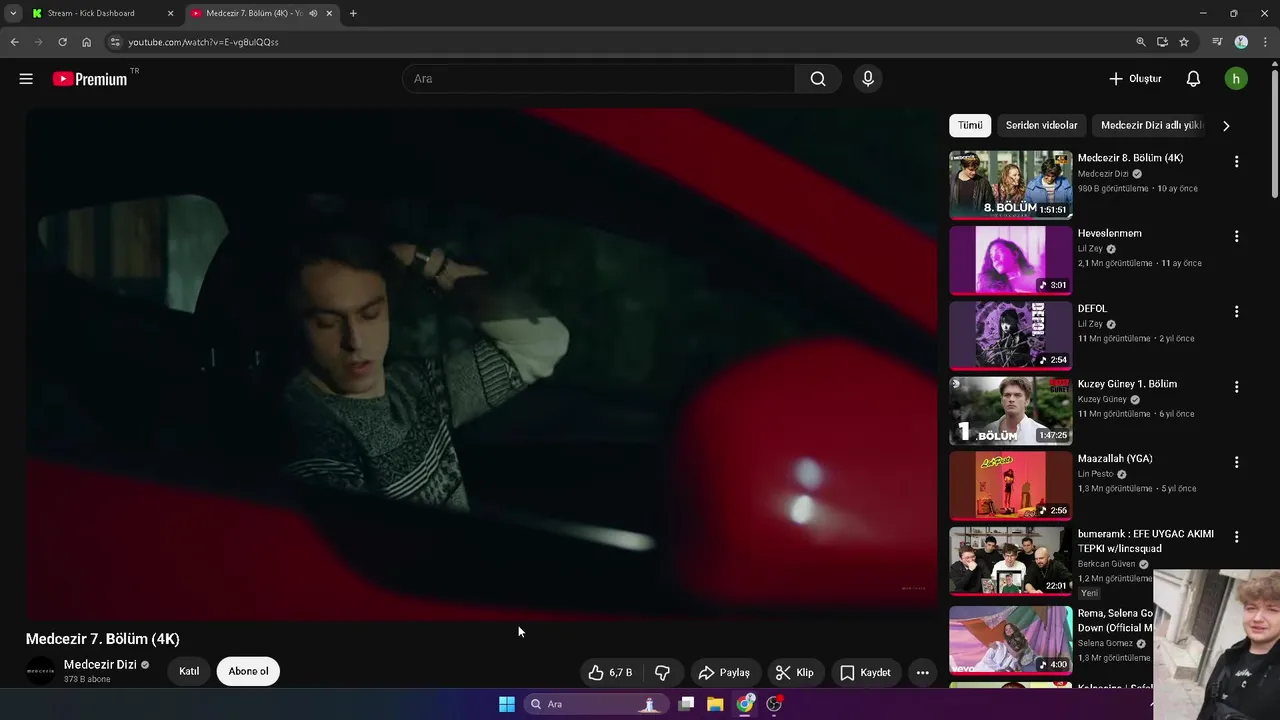The image size is (1280, 720).
Task: Open the bumerank EFE UYGAC thumbnail
Action: (1010, 561)
